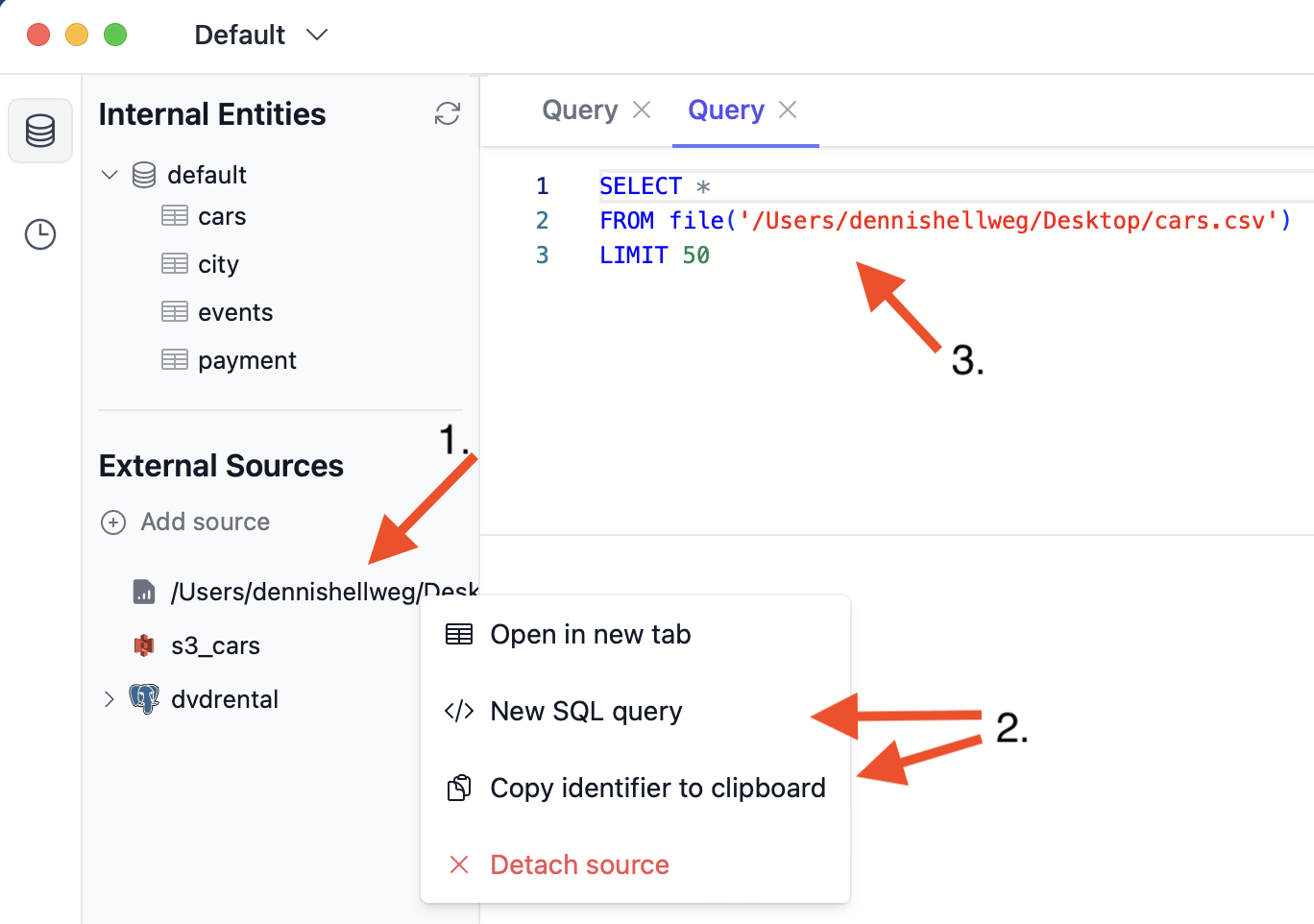Select the /Users/dennishellweg file source

click(325, 592)
